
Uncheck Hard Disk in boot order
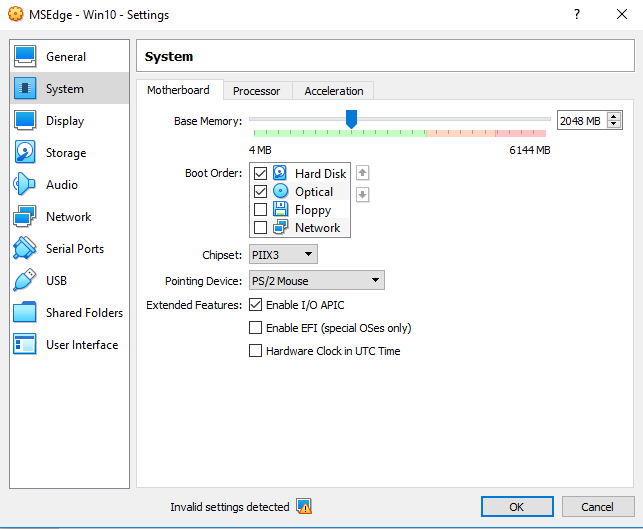pyautogui.click(x=260, y=173)
